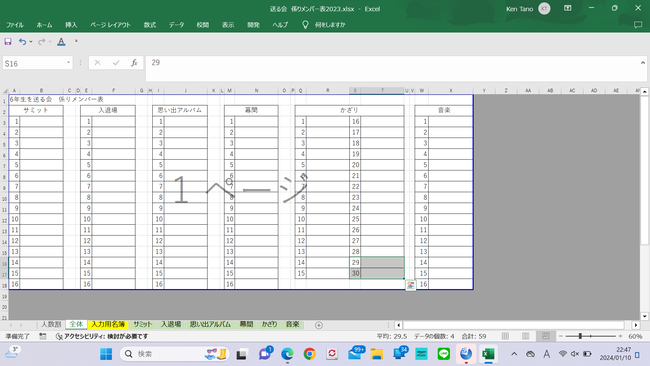This screenshot has height=366, width=650.
Task: Open the 開発 ribbon tab
Action: click(253, 25)
